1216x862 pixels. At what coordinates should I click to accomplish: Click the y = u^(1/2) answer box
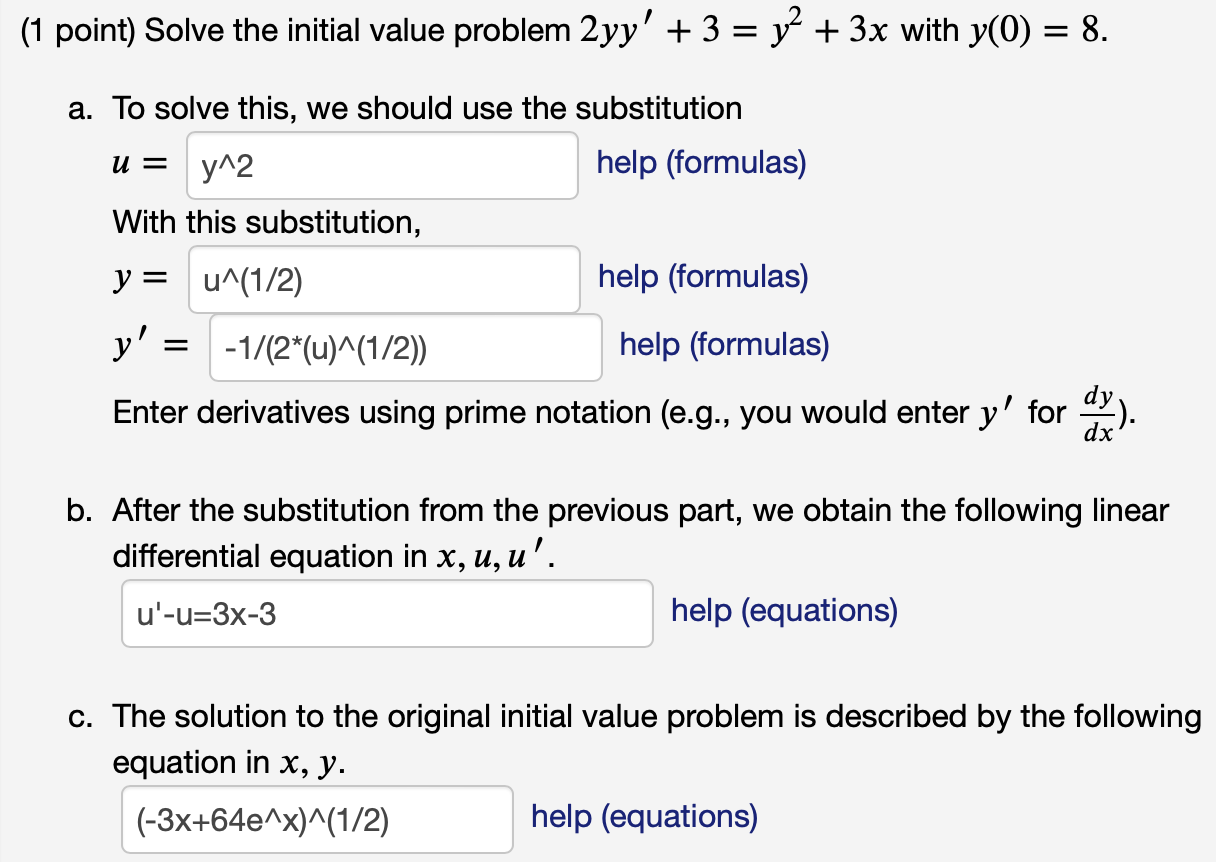pos(384,279)
